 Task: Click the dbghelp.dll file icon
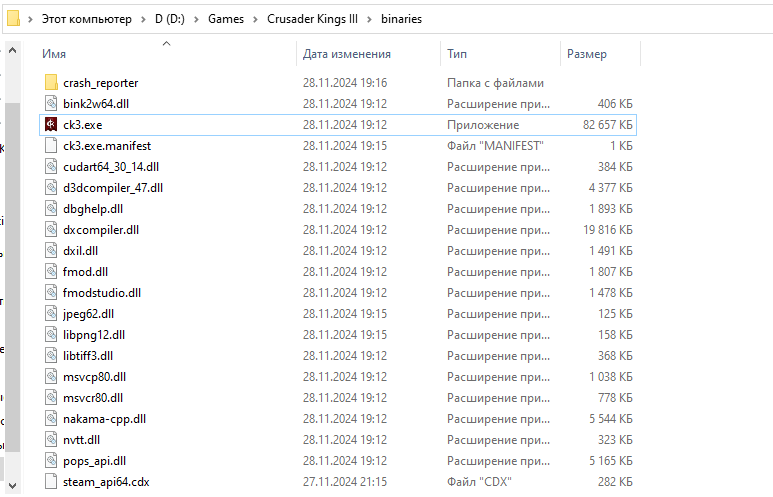point(51,209)
